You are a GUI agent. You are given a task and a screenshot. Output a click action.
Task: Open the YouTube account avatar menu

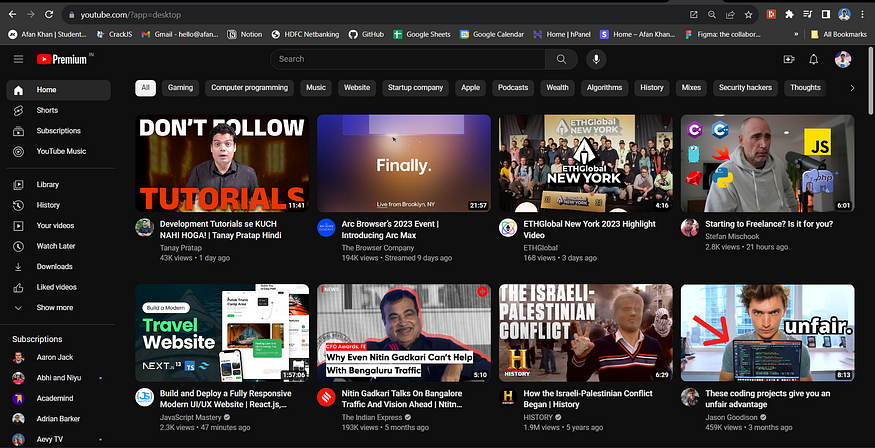[x=843, y=59]
